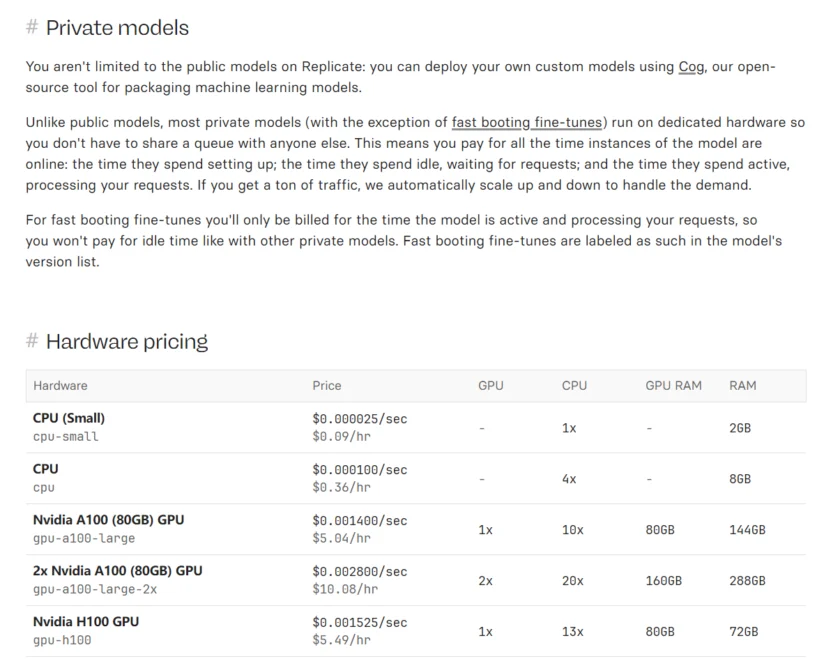The height and width of the screenshot is (659, 840).
Task: Select the gpu-h100 identifier code text
Action: 58,640
